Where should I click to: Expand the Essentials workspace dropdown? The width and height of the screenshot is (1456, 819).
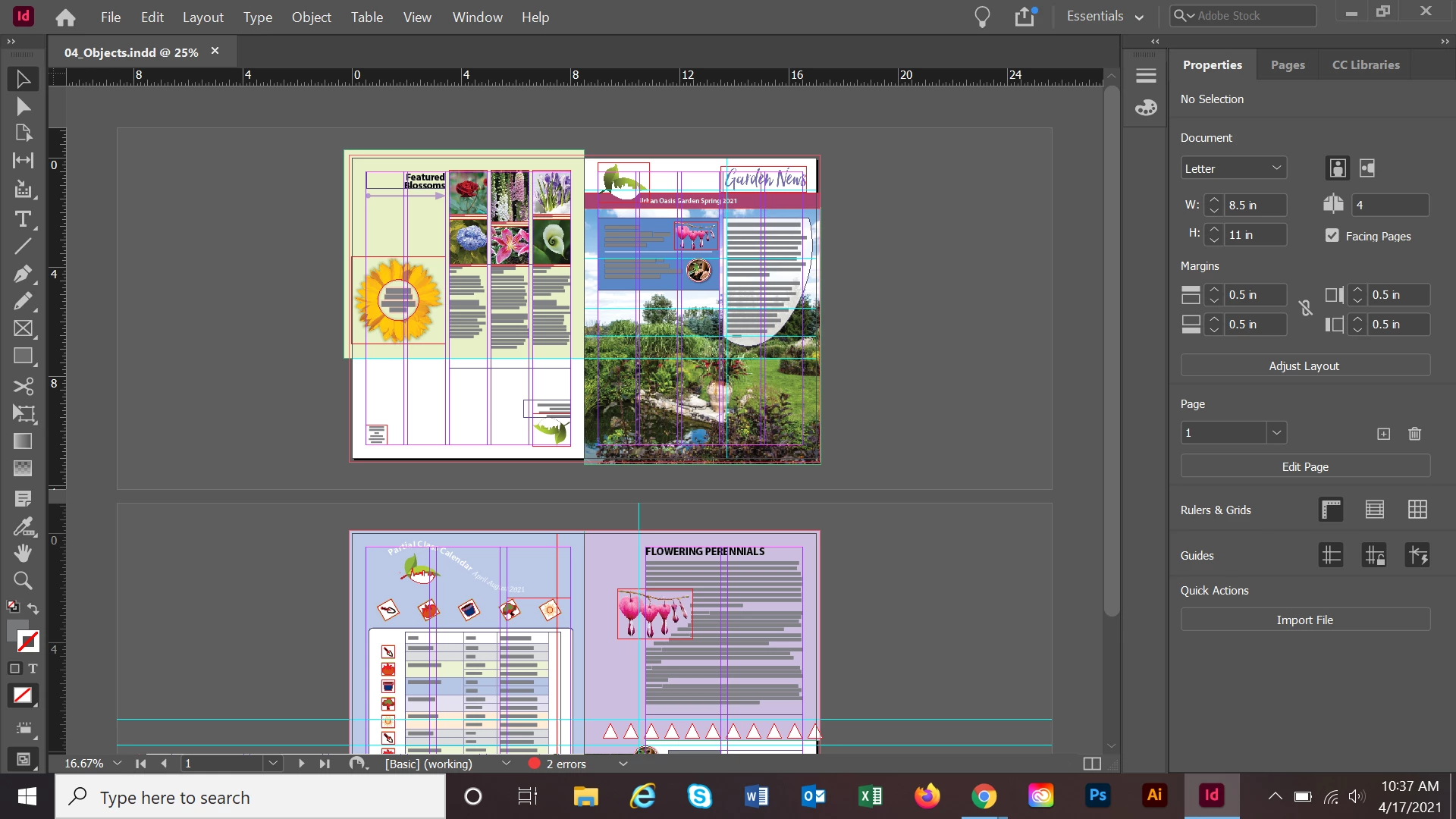pyautogui.click(x=1105, y=17)
